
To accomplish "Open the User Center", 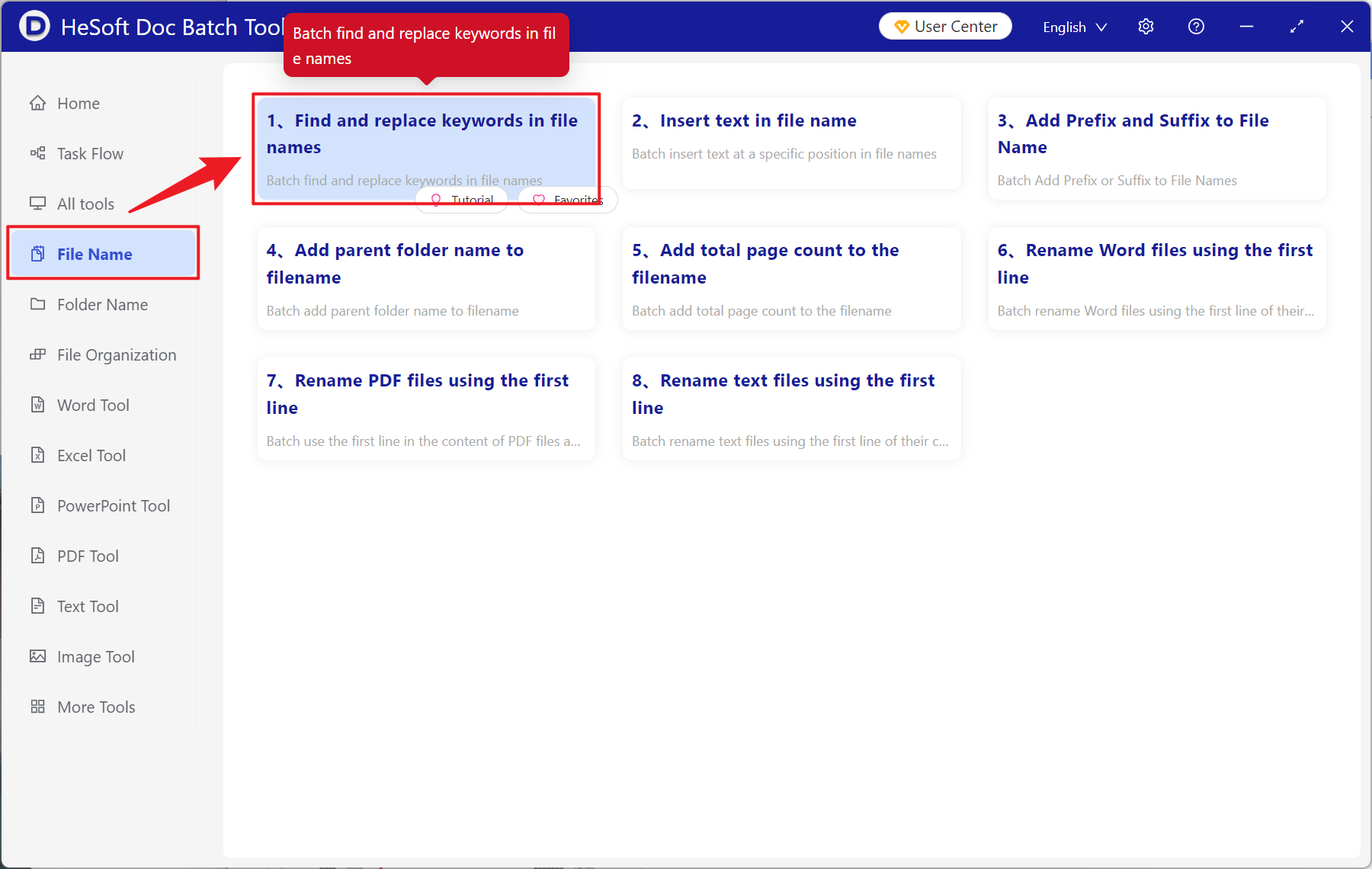I will [945, 26].
